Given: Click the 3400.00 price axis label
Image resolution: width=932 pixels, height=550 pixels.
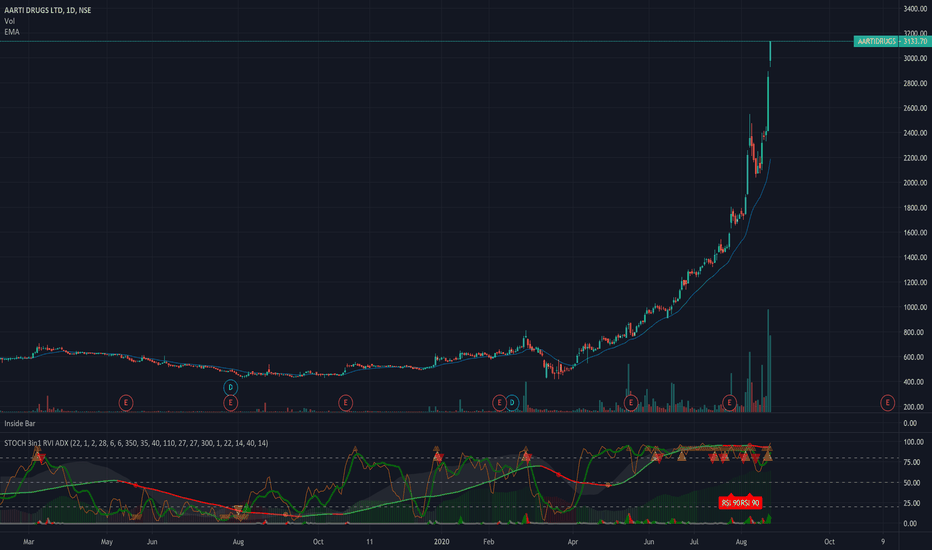Looking at the screenshot, I should pyautogui.click(x=915, y=9).
